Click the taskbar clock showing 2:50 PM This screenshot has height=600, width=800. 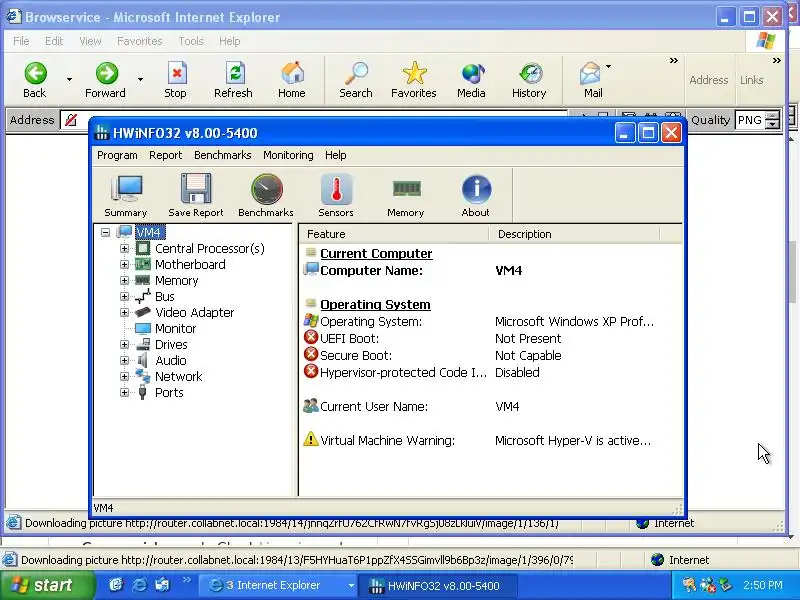pos(763,585)
